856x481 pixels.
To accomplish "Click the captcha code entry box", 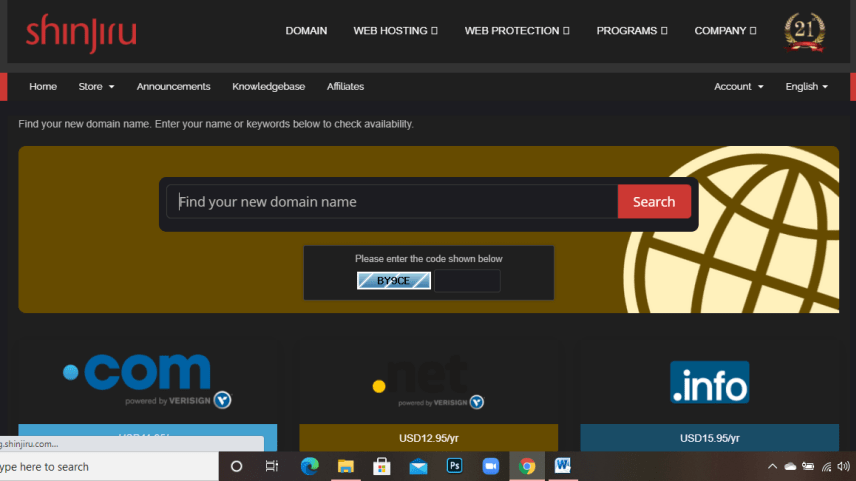I will (x=467, y=281).
